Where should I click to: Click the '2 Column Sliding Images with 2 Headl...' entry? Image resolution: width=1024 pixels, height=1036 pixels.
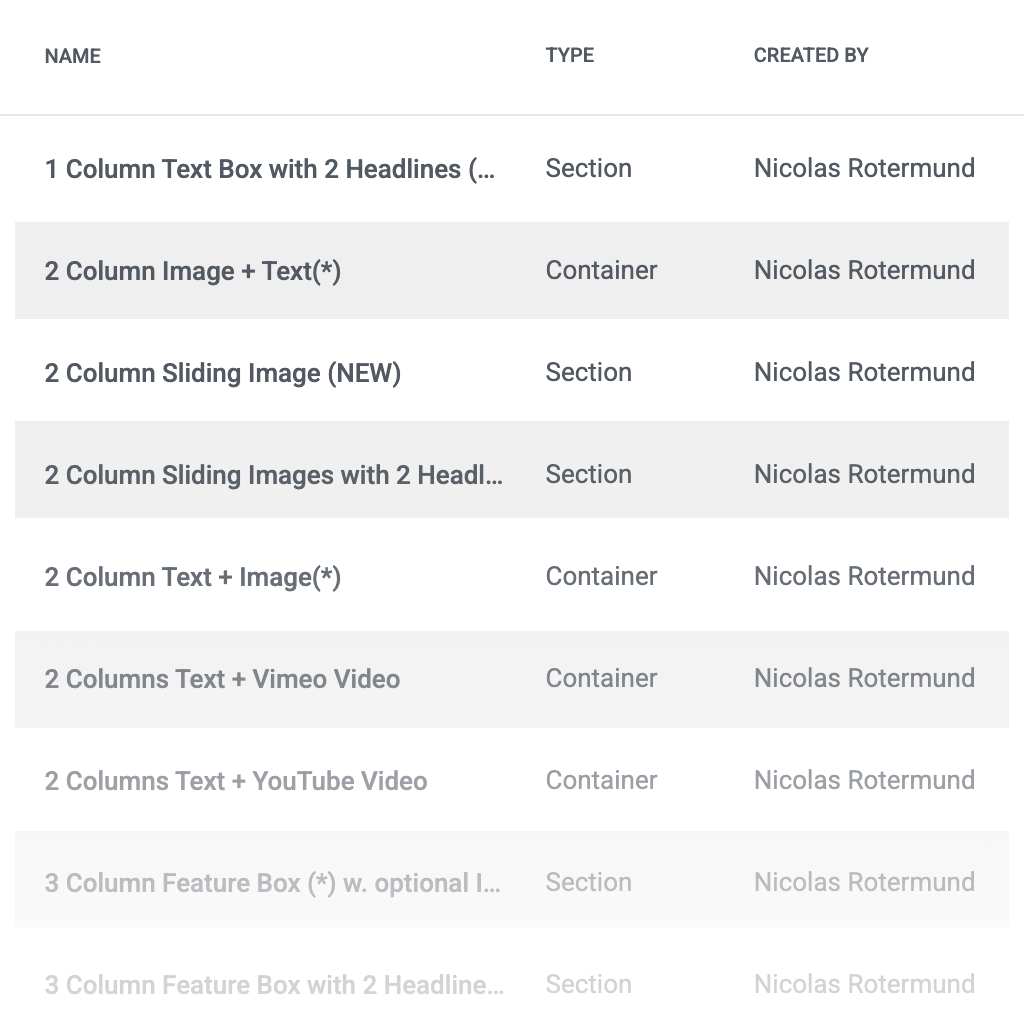click(x=273, y=475)
